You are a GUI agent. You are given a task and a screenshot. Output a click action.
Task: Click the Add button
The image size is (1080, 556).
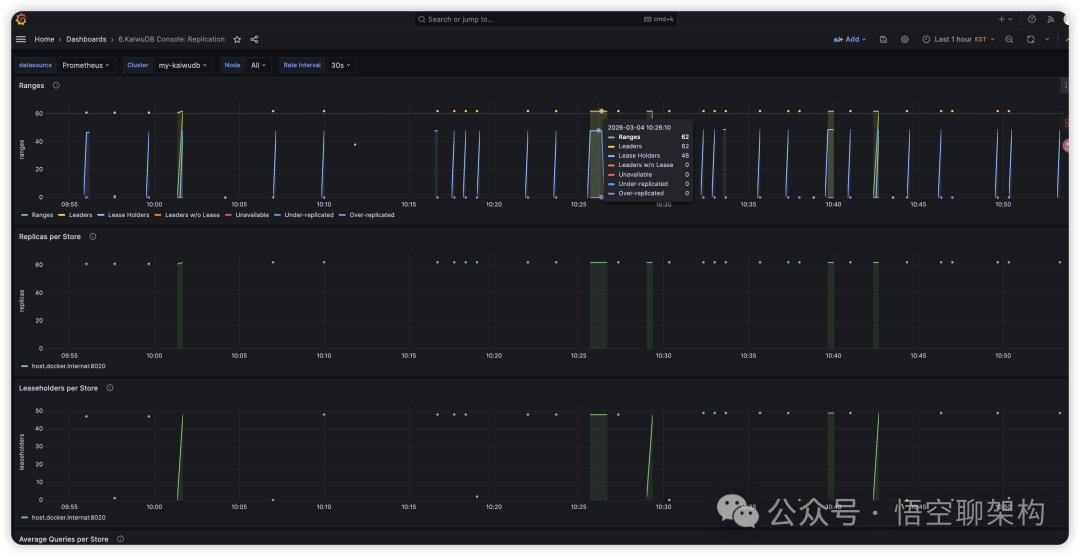pyautogui.click(x=851, y=39)
